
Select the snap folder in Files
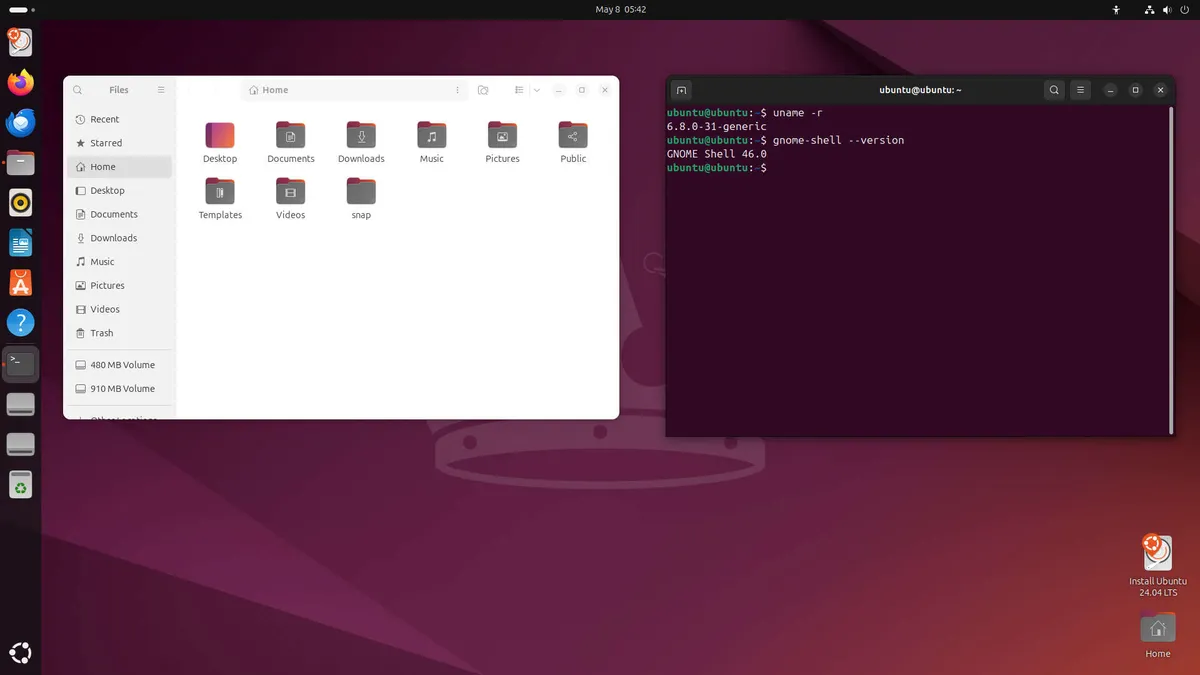pos(361,198)
